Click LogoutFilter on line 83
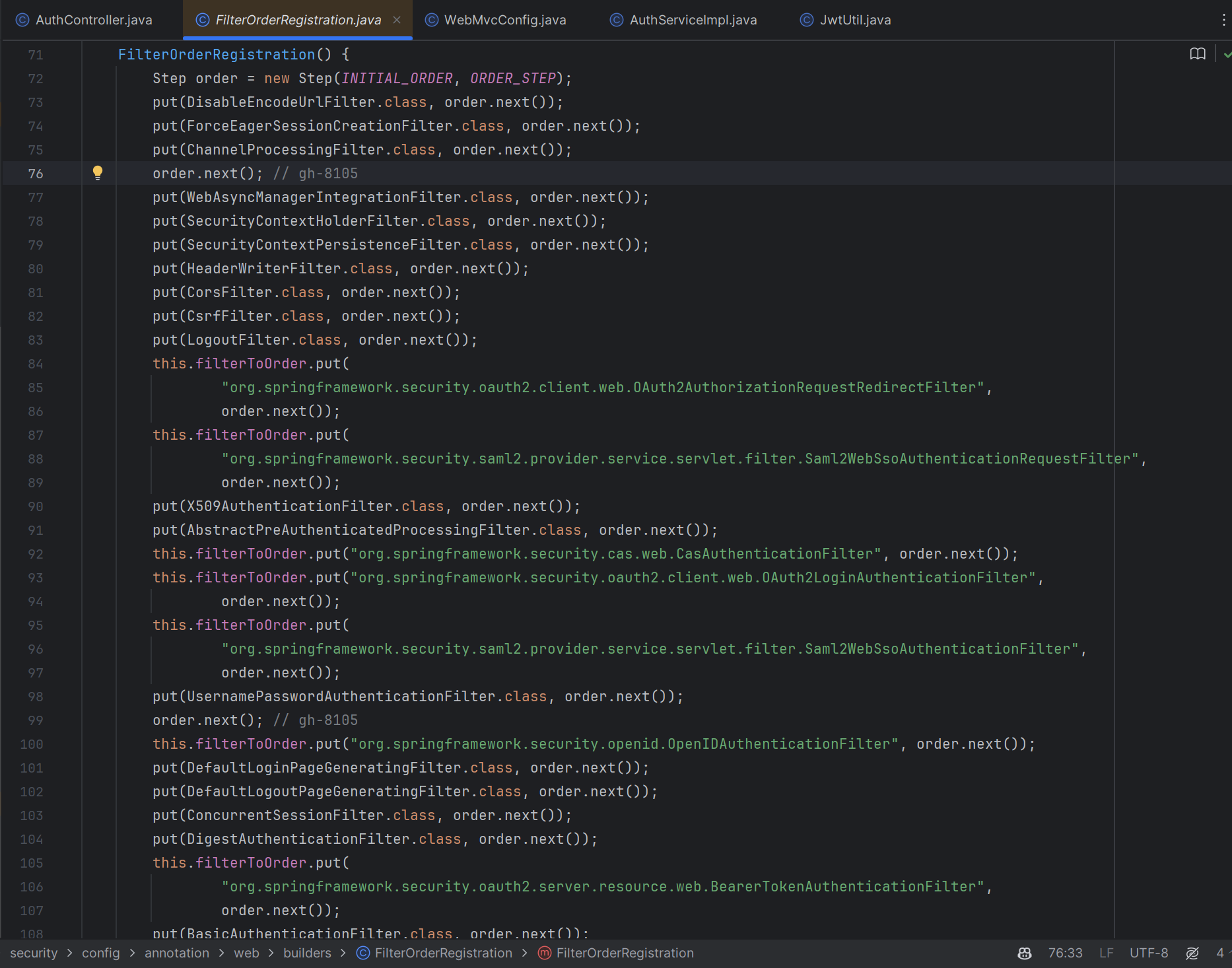The width and height of the screenshot is (1232, 968). pyautogui.click(x=238, y=340)
